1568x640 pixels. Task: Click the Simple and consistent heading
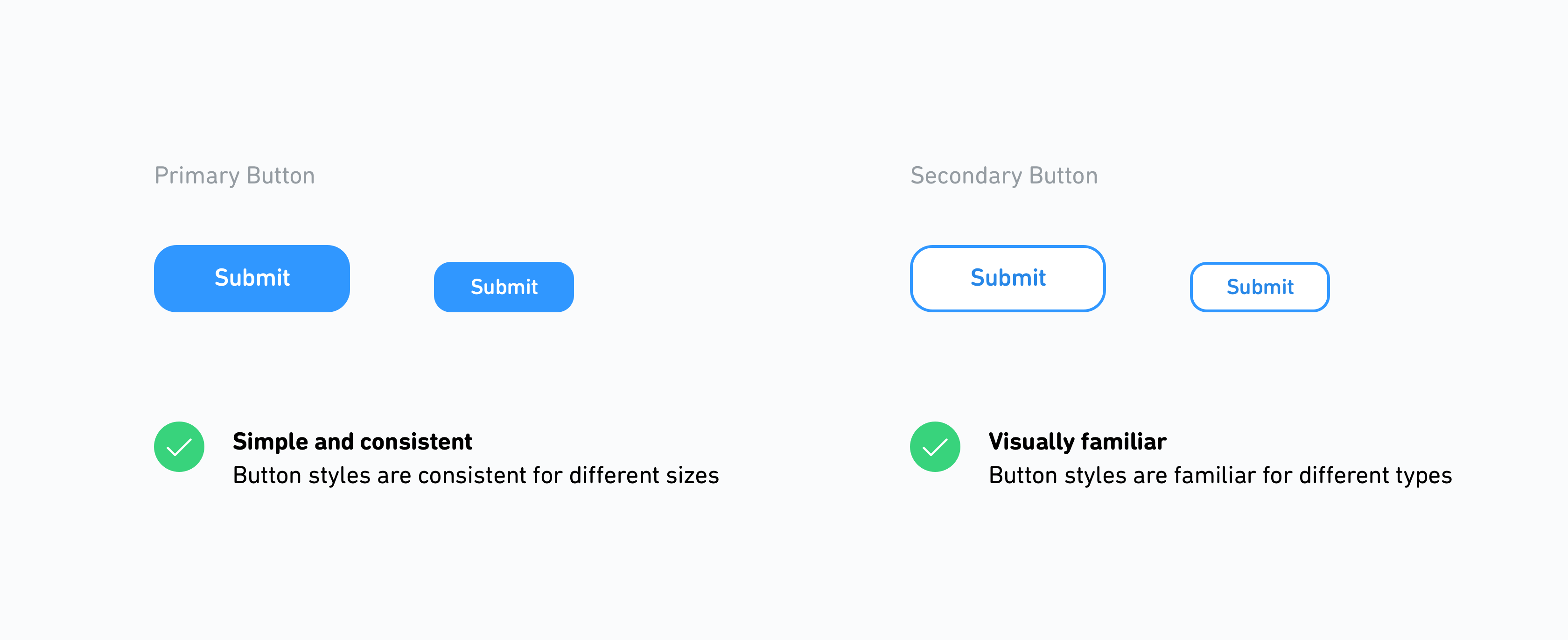[x=352, y=442]
